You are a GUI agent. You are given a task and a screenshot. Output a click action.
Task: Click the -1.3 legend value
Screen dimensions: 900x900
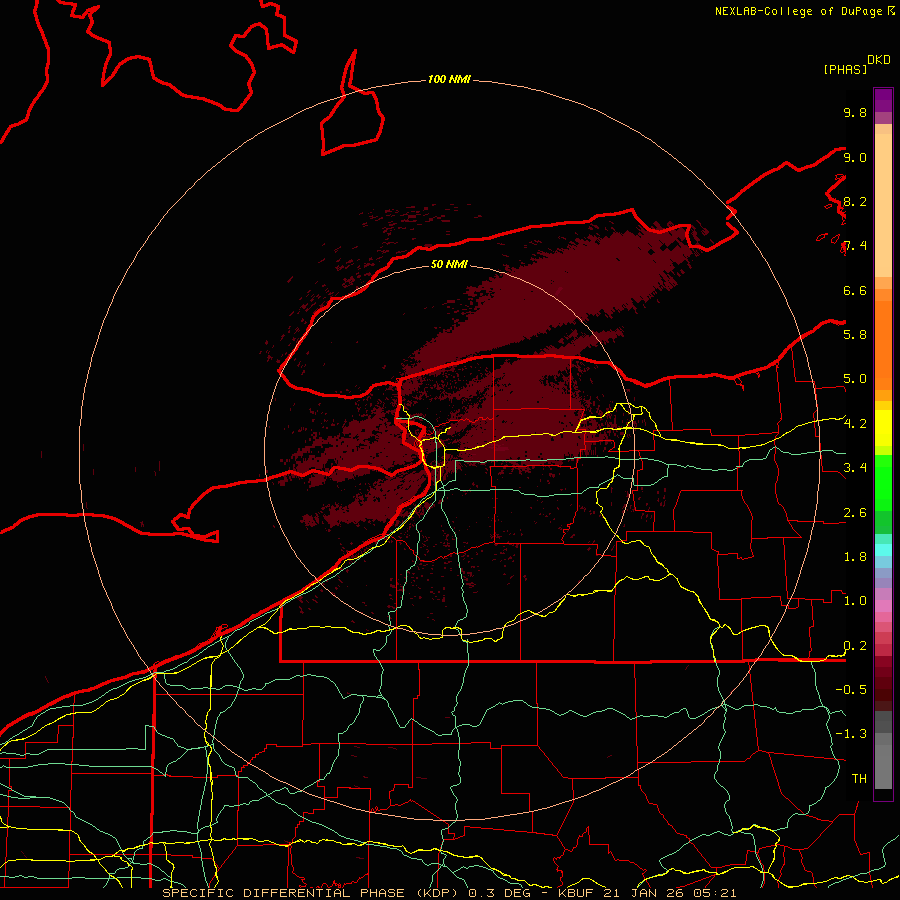[x=851, y=734]
